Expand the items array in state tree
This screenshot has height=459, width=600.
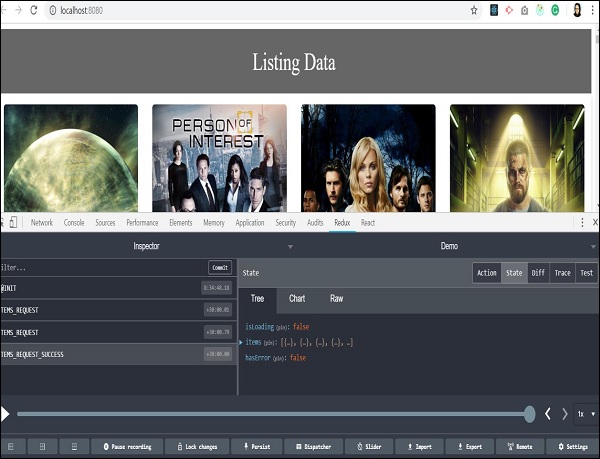(241, 342)
